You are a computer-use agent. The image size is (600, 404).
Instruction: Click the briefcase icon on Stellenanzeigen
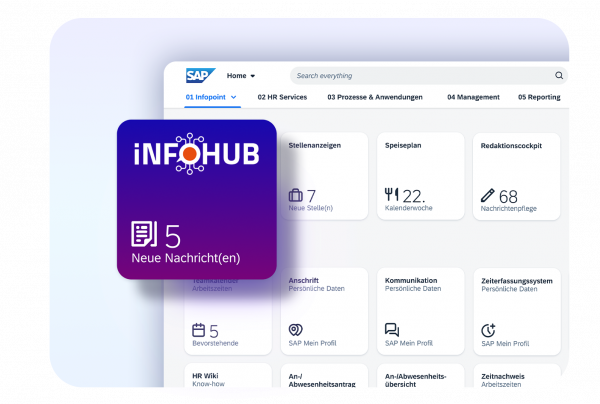pos(295,195)
